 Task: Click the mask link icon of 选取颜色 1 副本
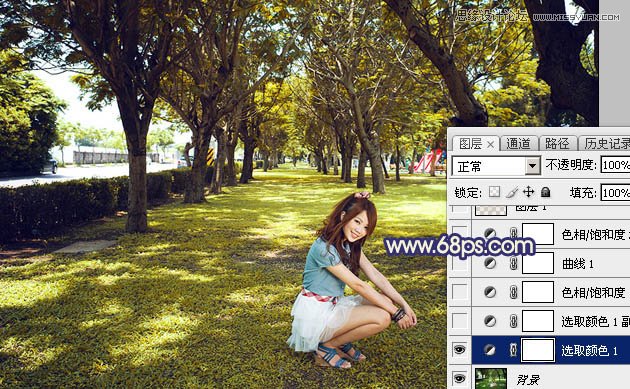tap(513, 321)
